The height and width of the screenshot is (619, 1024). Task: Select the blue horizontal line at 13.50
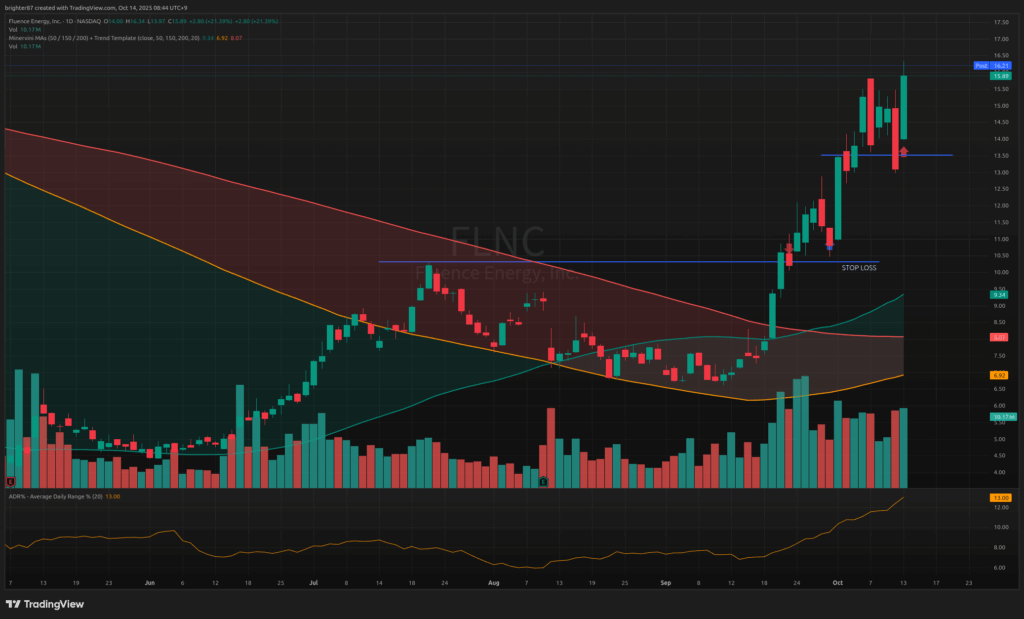pos(930,155)
